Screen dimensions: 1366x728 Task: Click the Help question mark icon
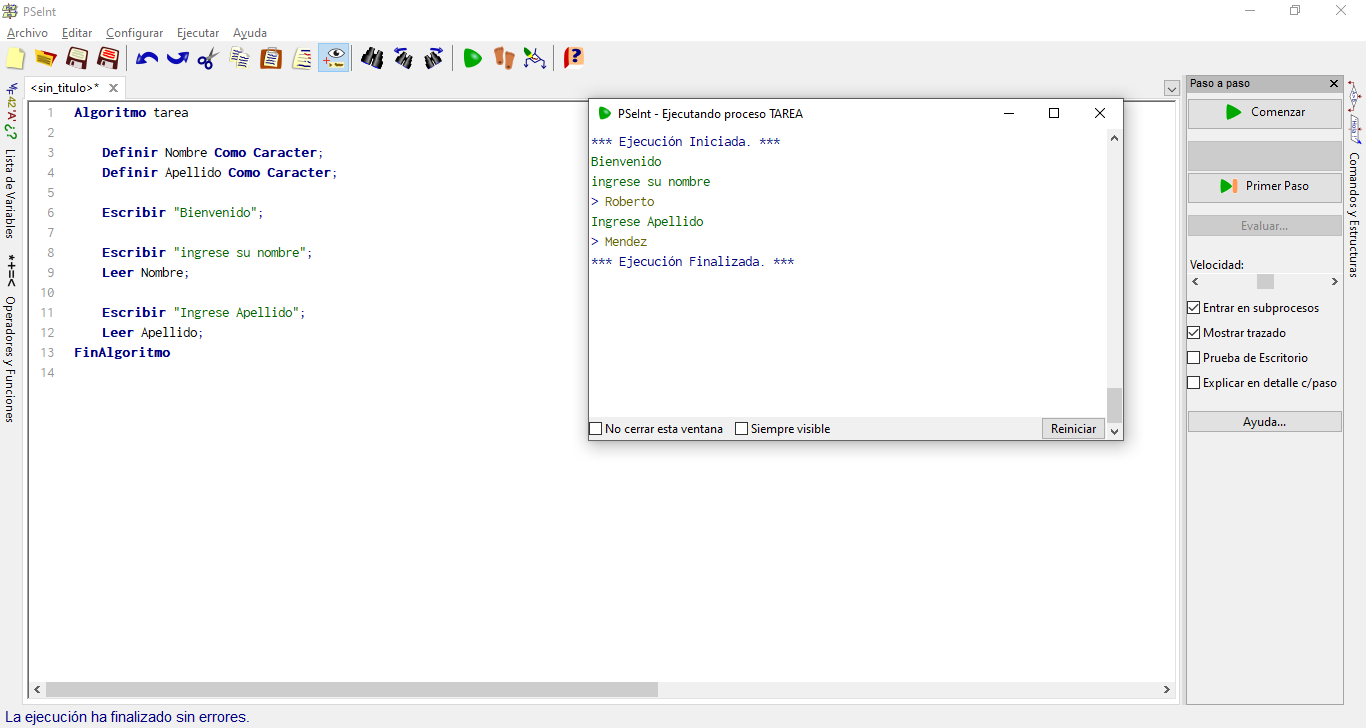click(x=573, y=58)
